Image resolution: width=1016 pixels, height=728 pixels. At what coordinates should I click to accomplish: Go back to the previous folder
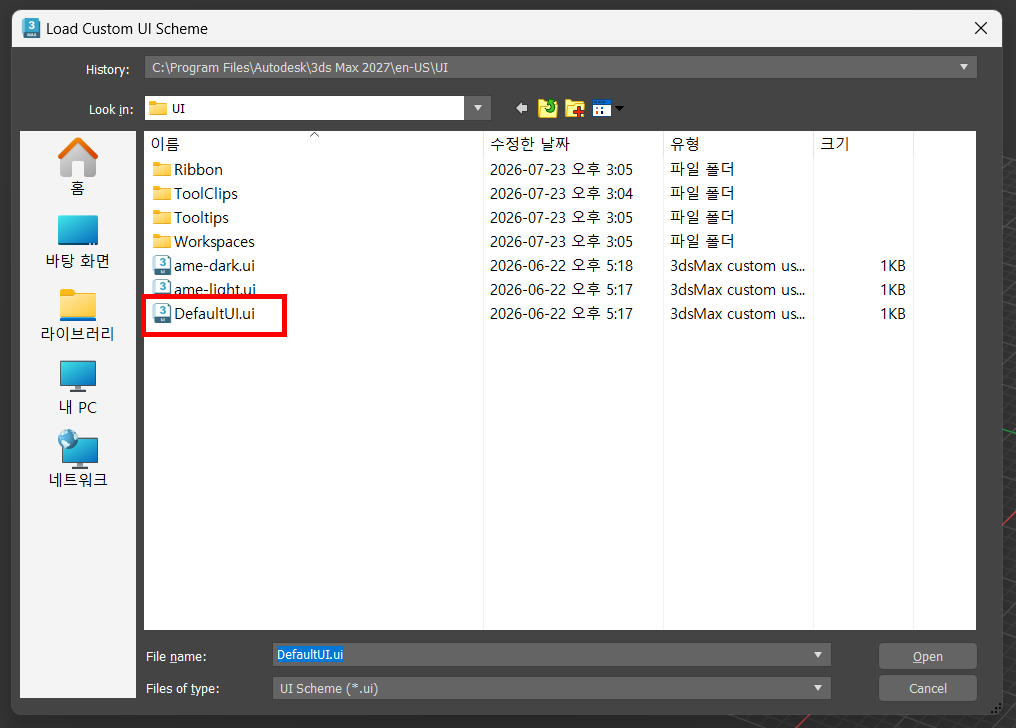tap(522, 108)
